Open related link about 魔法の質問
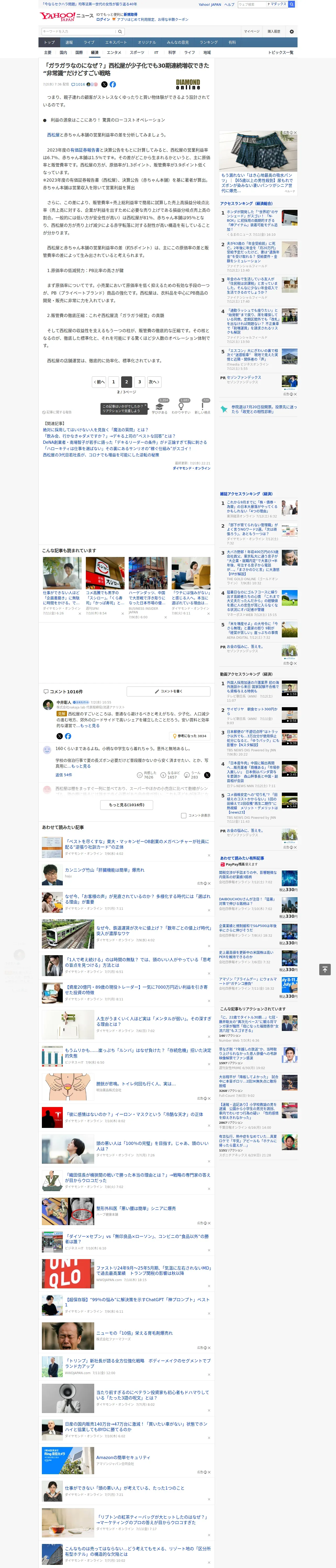 [95, 430]
